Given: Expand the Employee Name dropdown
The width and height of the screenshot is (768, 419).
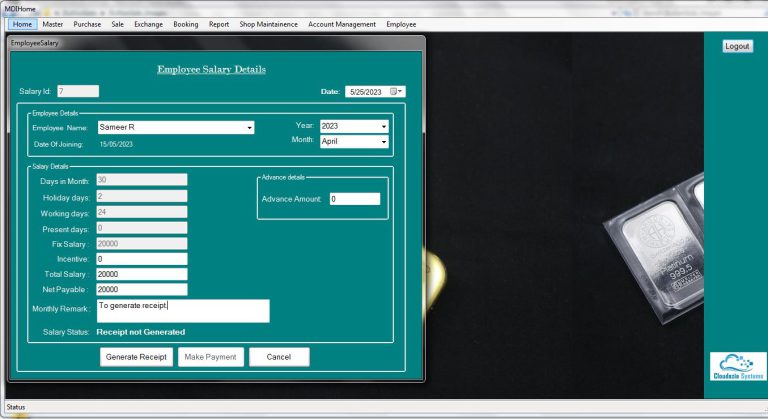Looking at the screenshot, I should (x=249, y=128).
